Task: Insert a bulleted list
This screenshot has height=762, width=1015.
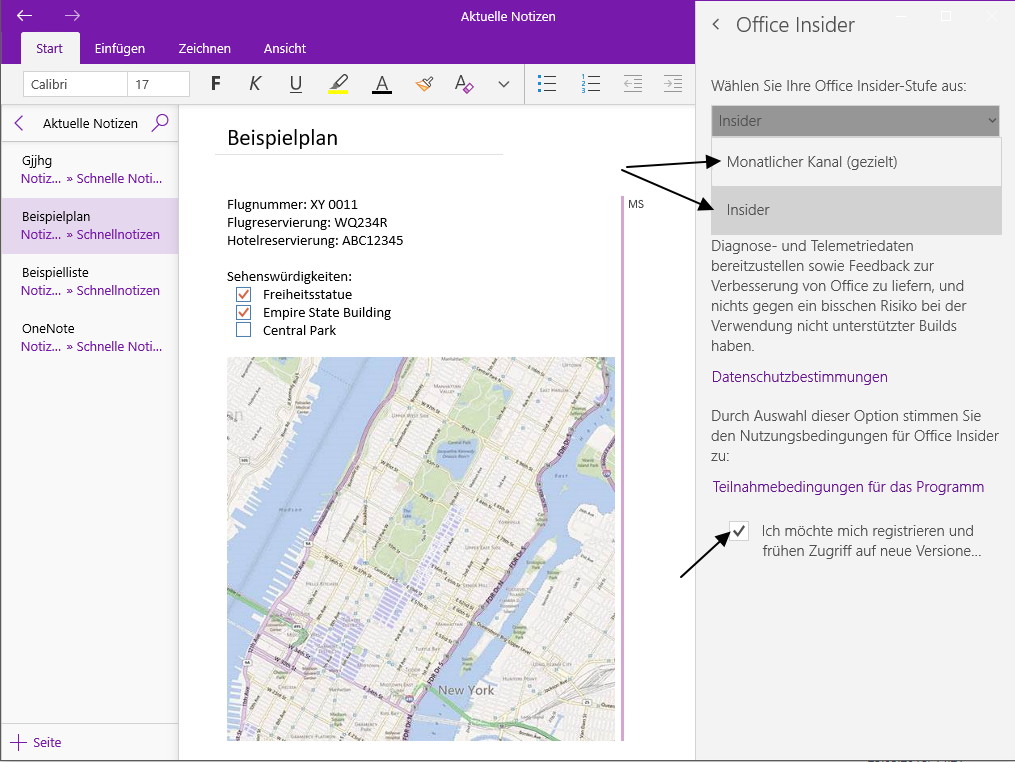Action: [x=547, y=84]
